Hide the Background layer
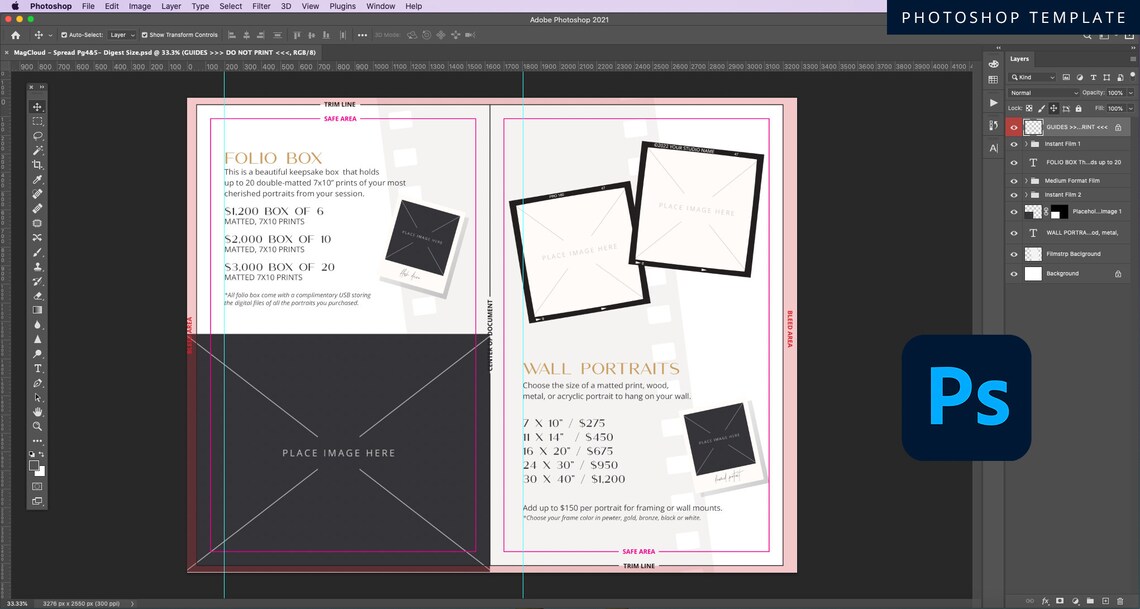Screen dimensions: 1140x609 (1014, 273)
